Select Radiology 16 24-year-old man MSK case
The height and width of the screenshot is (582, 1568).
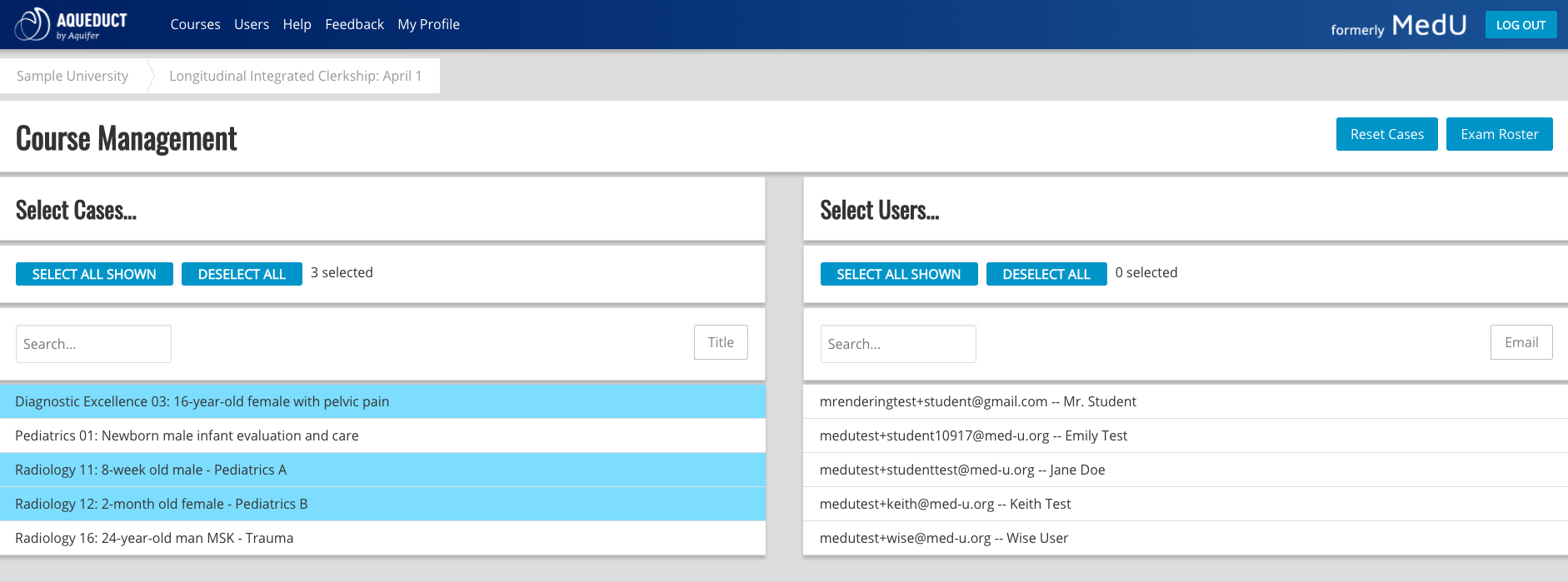pos(382,538)
